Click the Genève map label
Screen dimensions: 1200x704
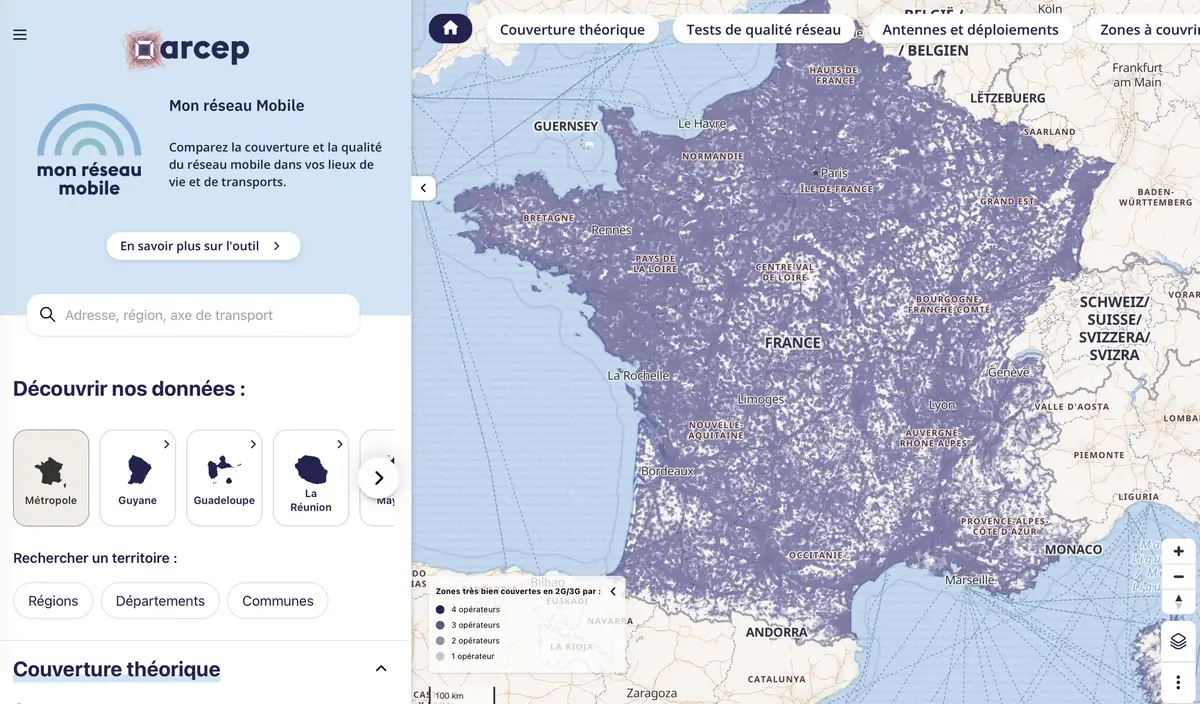click(1008, 372)
